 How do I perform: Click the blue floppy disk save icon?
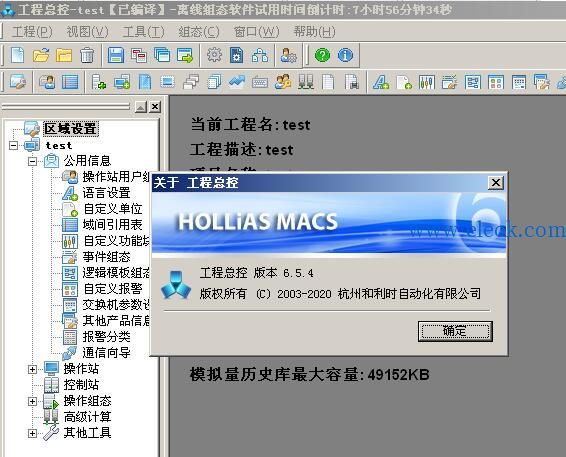point(116,55)
